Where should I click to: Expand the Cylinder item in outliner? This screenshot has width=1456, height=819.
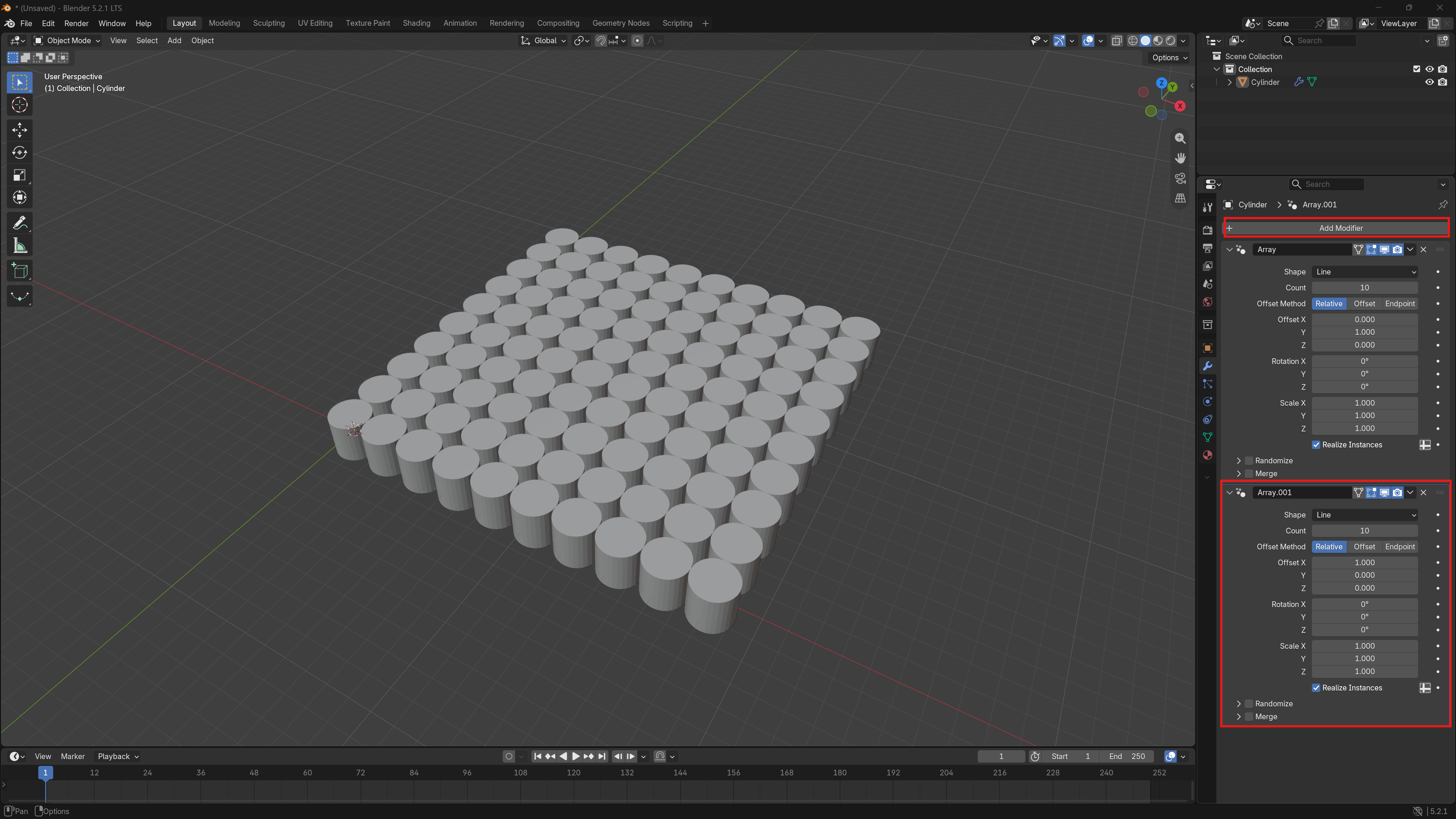click(x=1229, y=82)
